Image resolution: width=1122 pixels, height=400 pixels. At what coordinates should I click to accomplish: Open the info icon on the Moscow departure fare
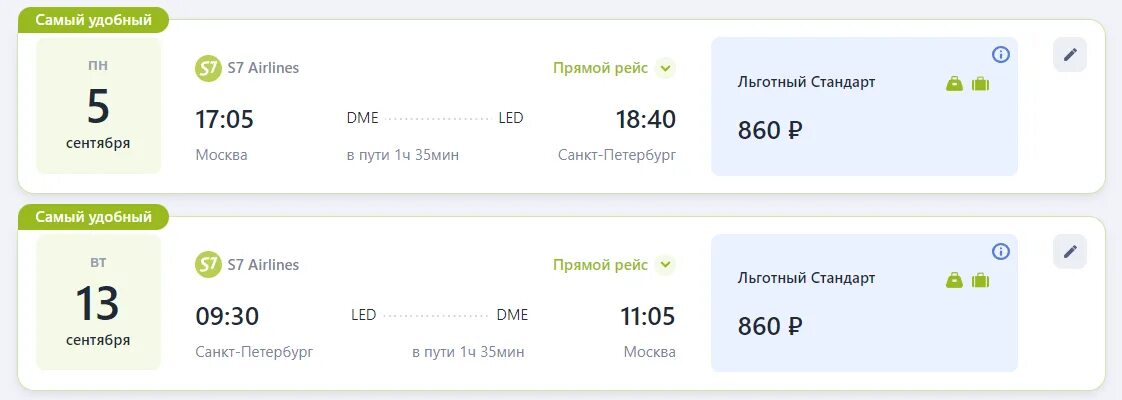click(x=1000, y=54)
